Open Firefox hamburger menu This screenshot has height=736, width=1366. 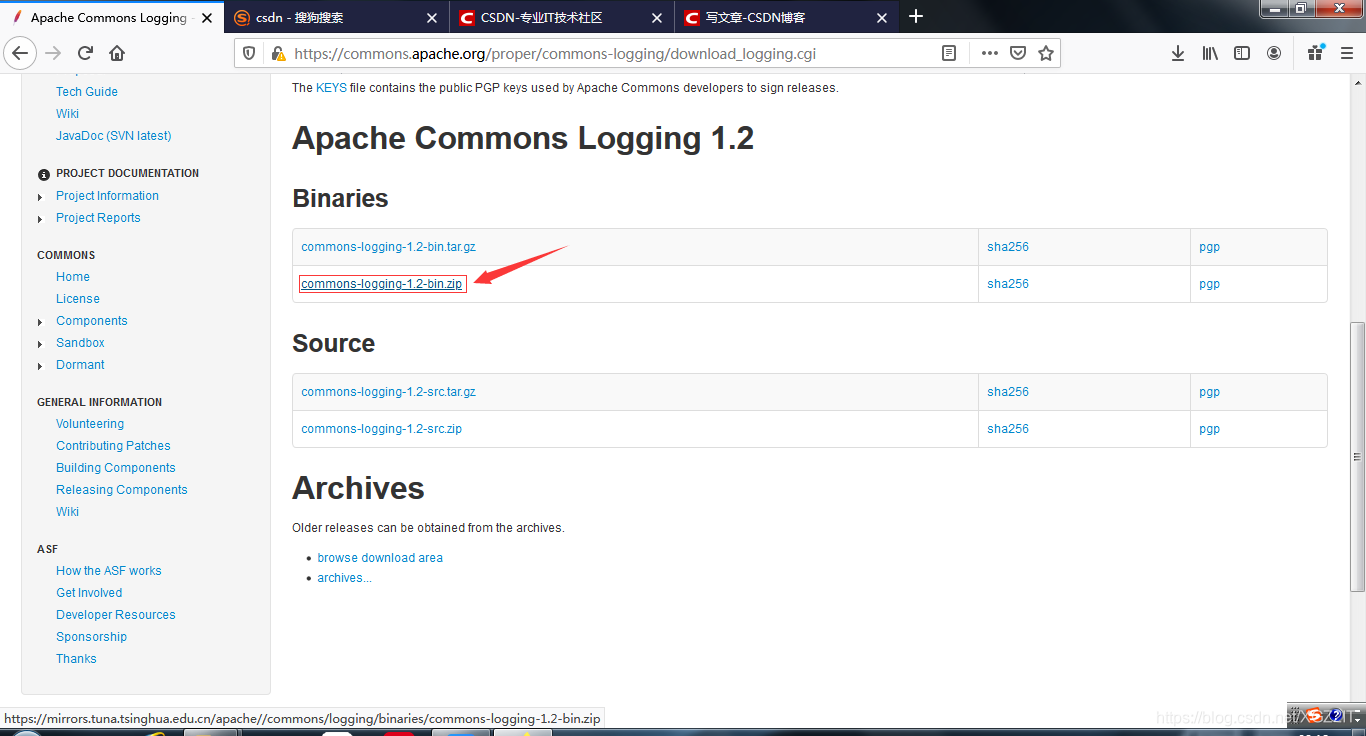(x=1346, y=53)
